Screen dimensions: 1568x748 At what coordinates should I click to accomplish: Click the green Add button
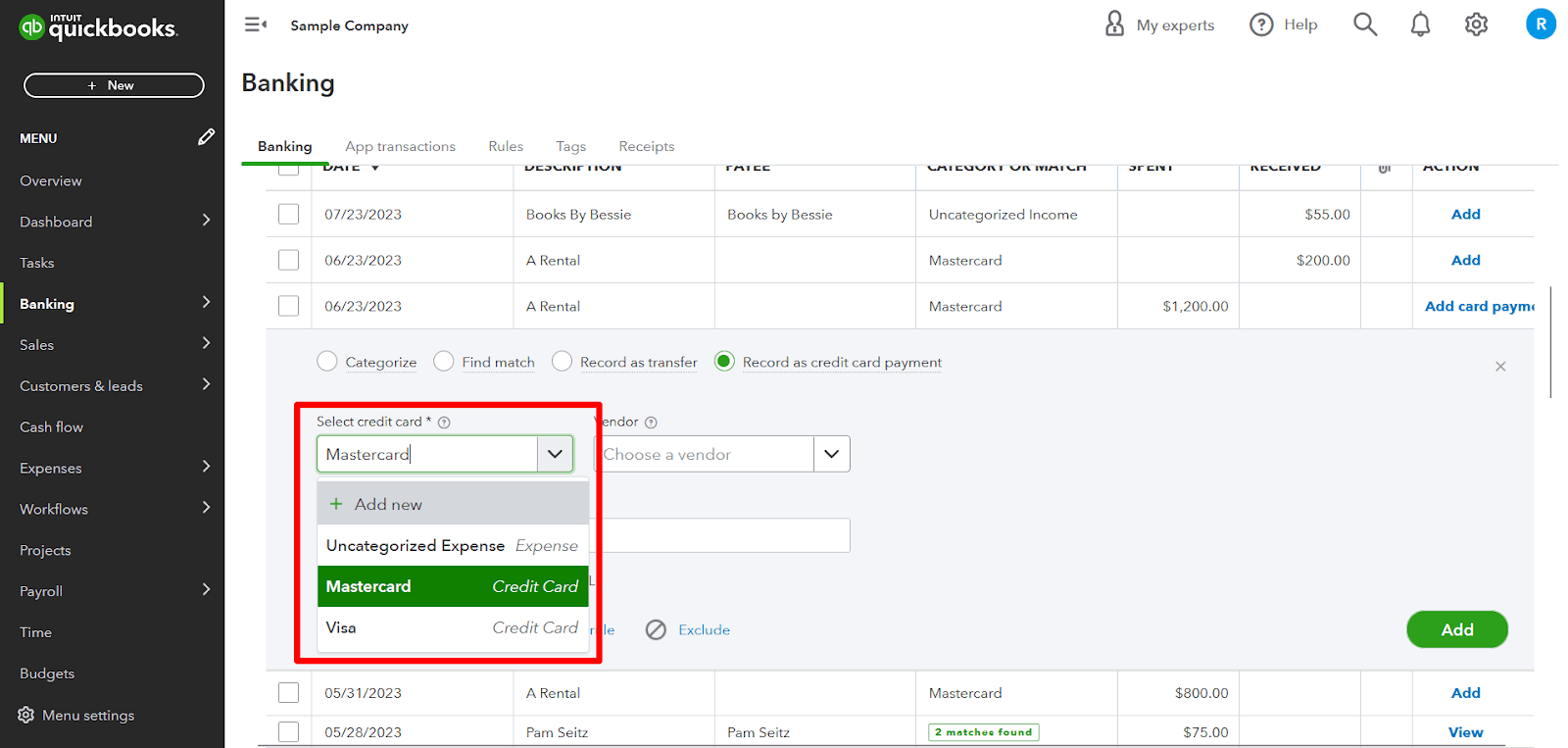tap(1457, 629)
